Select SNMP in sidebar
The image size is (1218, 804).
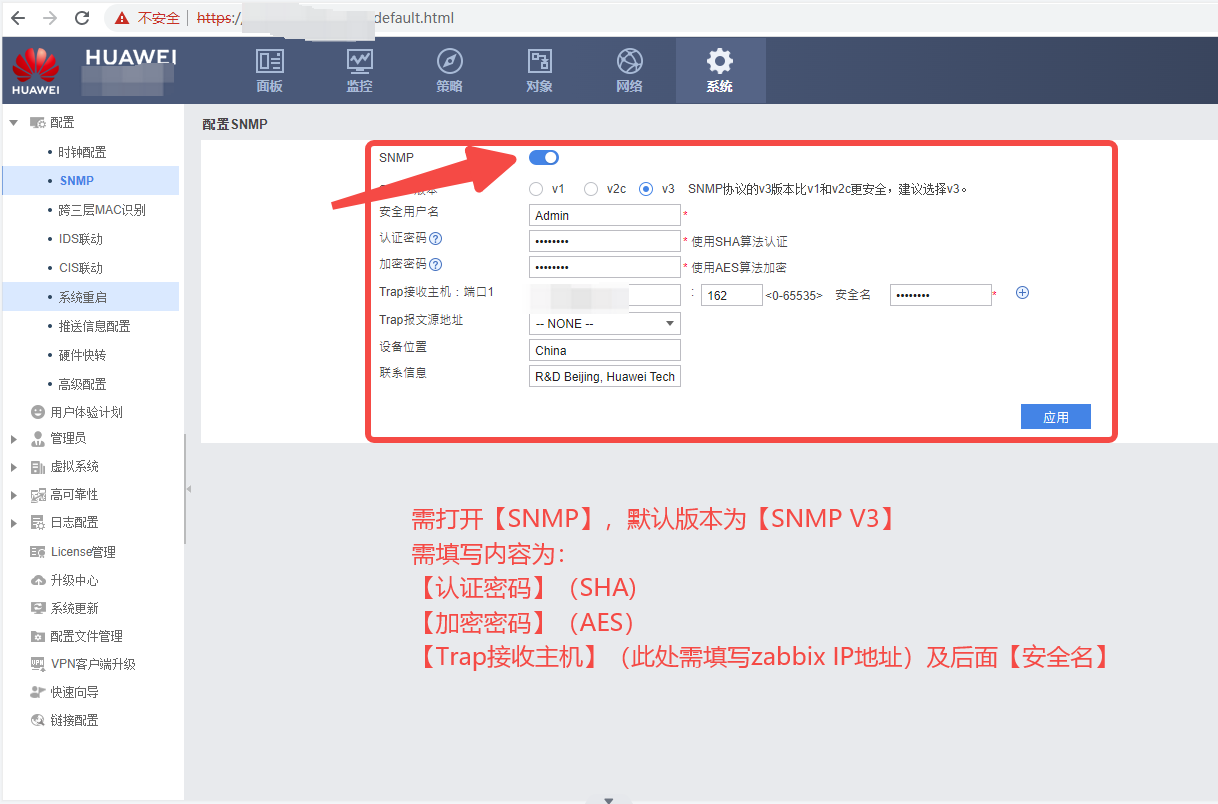[77, 181]
